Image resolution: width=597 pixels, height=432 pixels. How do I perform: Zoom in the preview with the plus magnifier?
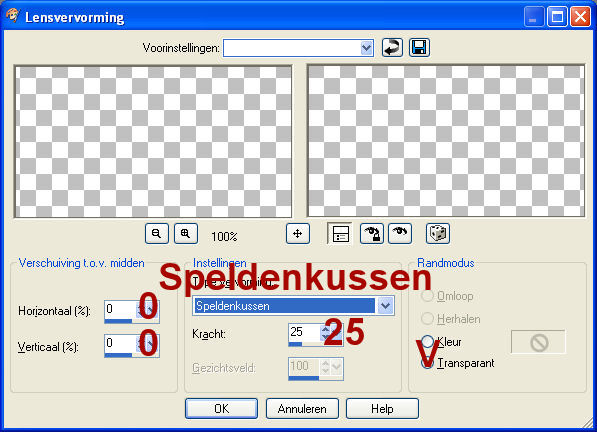click(186, 233)
